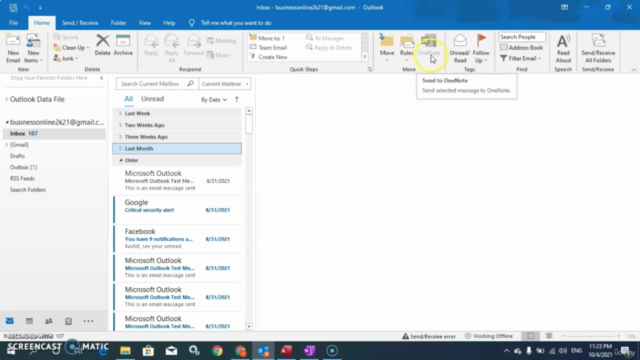Open the Address Book
The image size is (640, 360).
tap(521, 48)
